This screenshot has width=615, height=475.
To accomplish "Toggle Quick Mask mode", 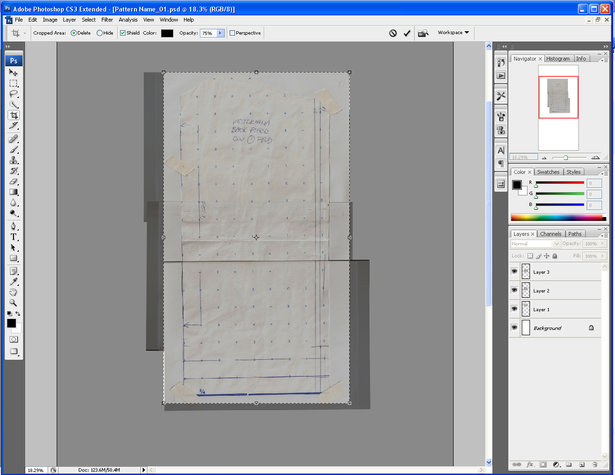I will tap(13, 339).
